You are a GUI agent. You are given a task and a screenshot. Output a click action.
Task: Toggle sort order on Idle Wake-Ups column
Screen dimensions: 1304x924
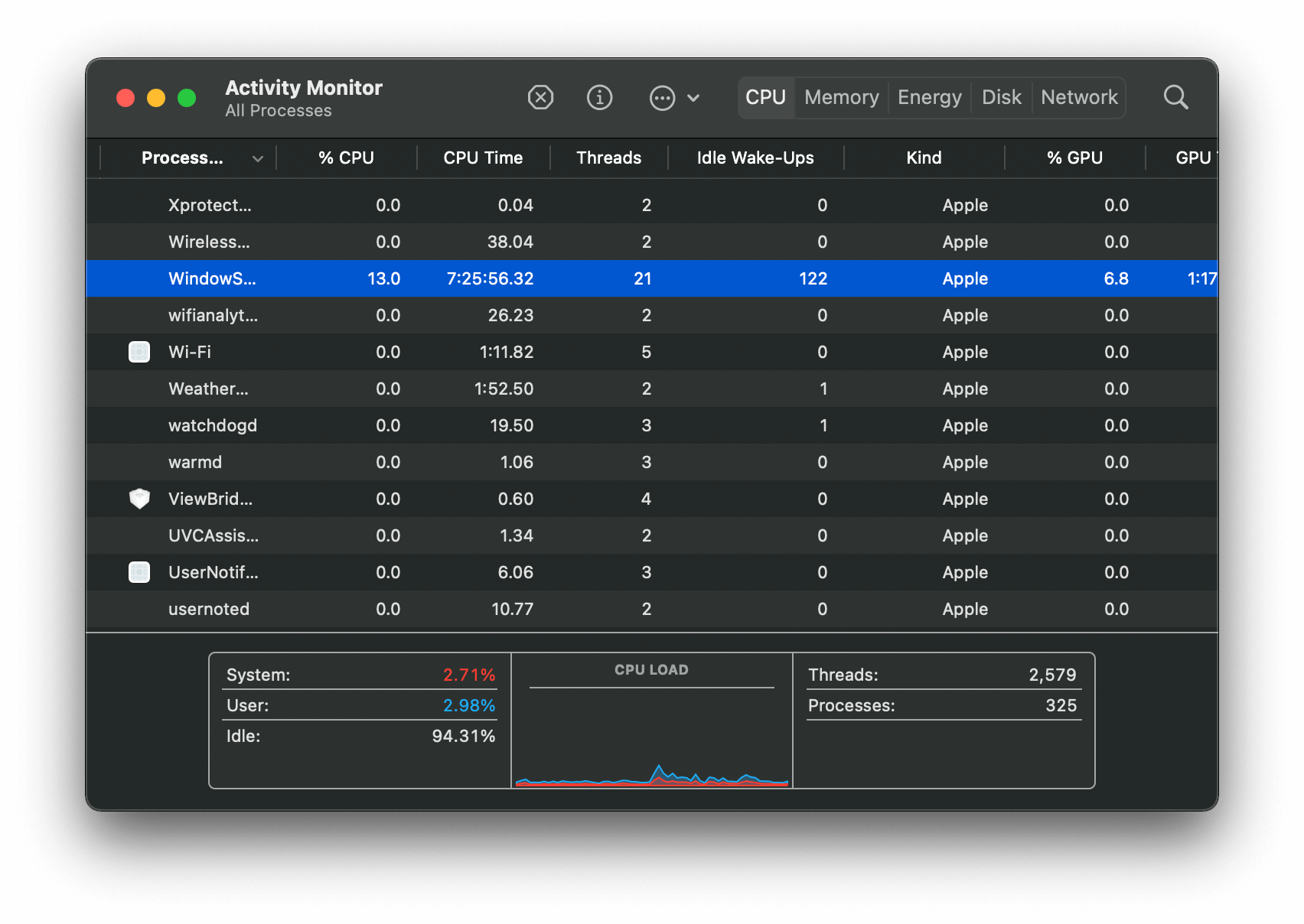pyautogui.click(x=755, y=158)
